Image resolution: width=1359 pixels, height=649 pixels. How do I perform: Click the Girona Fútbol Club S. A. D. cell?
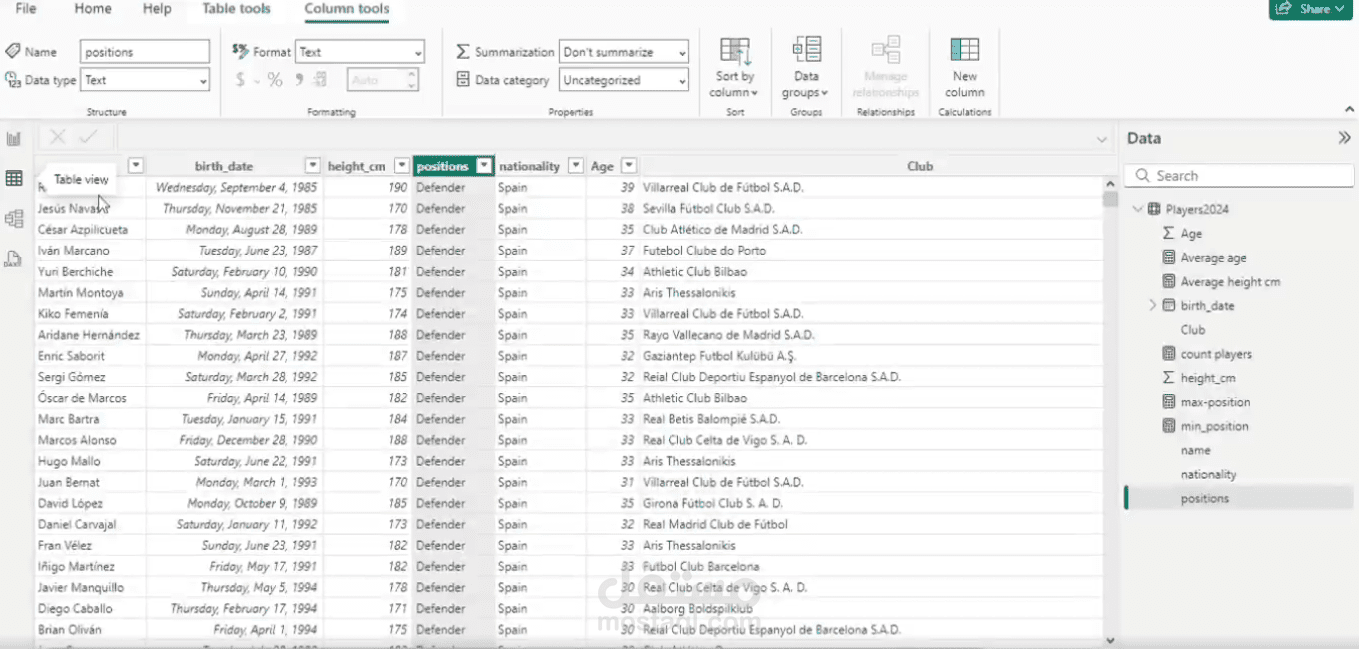[x=713, y=503]
